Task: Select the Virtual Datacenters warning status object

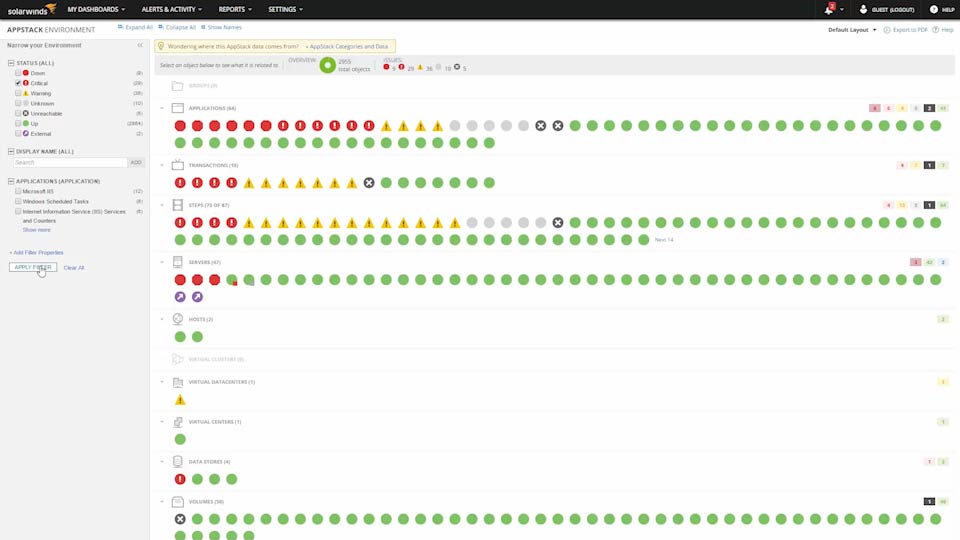Action: (x=180, y=400)
